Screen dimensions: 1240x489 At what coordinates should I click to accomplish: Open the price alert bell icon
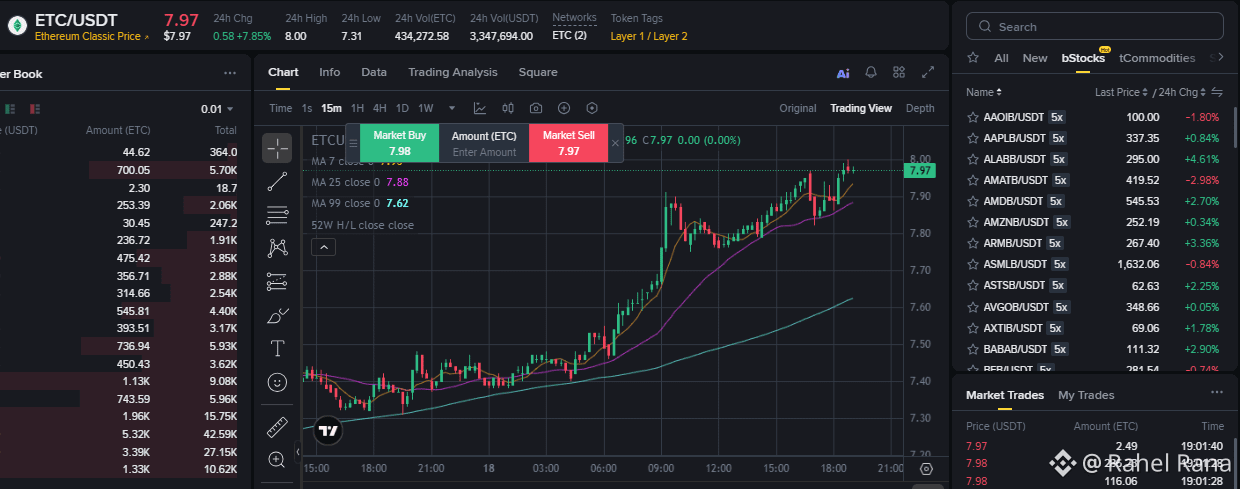(871, 72)
